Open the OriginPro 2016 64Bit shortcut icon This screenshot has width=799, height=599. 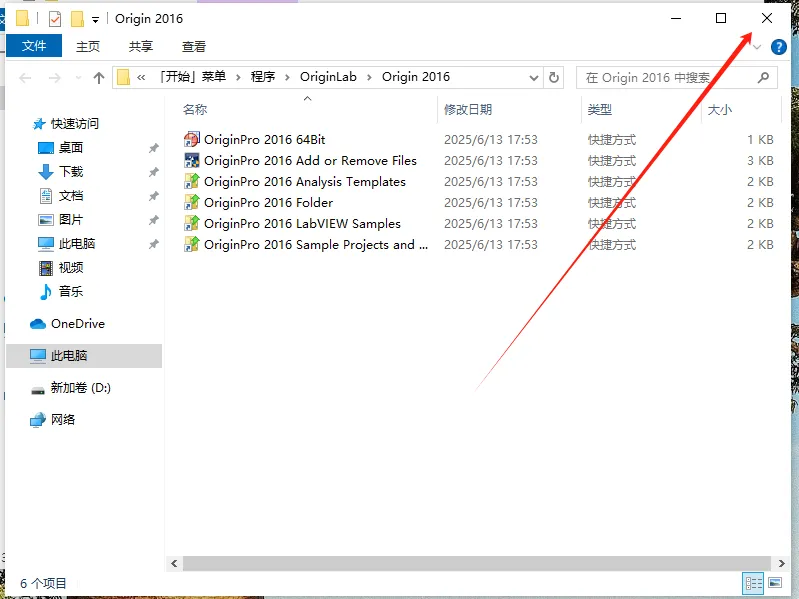click(192, 139)
